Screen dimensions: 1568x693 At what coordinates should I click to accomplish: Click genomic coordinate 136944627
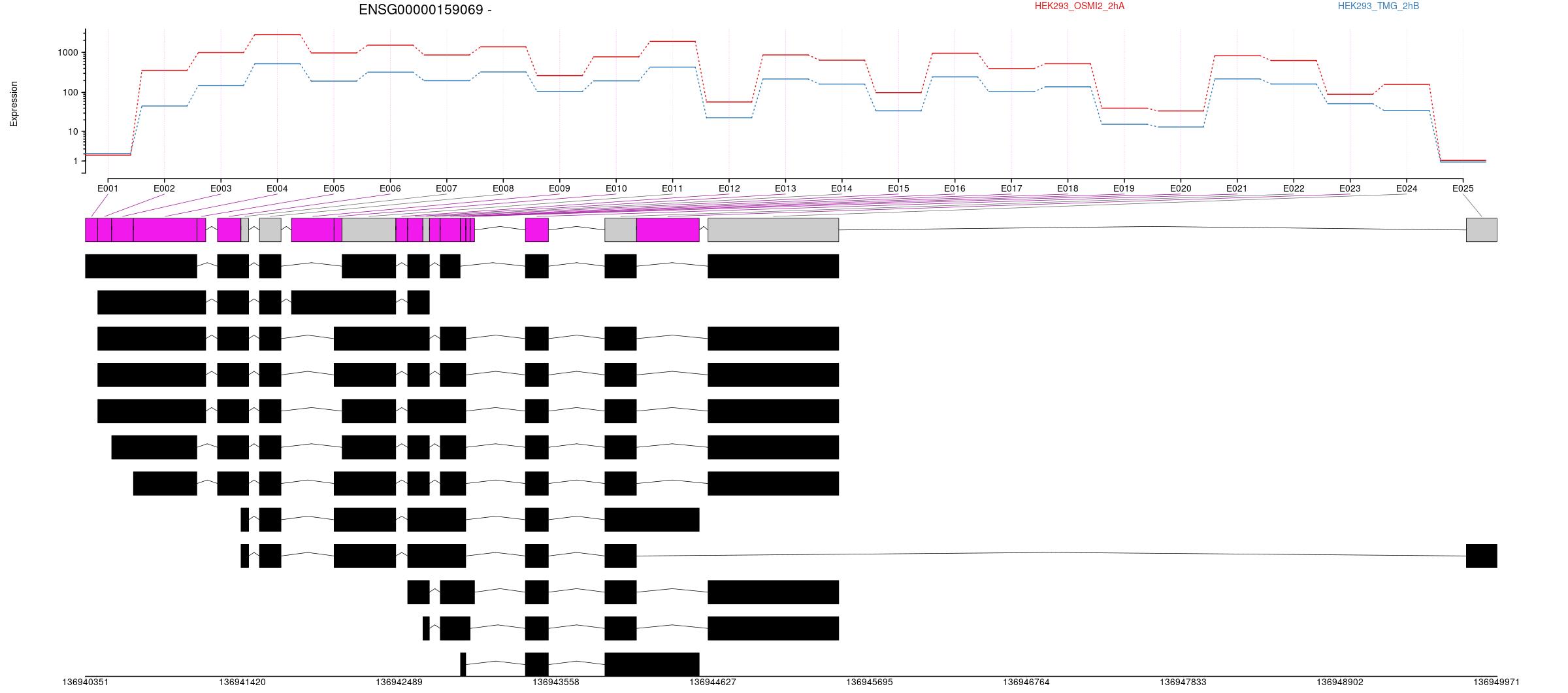pos(713,682)
